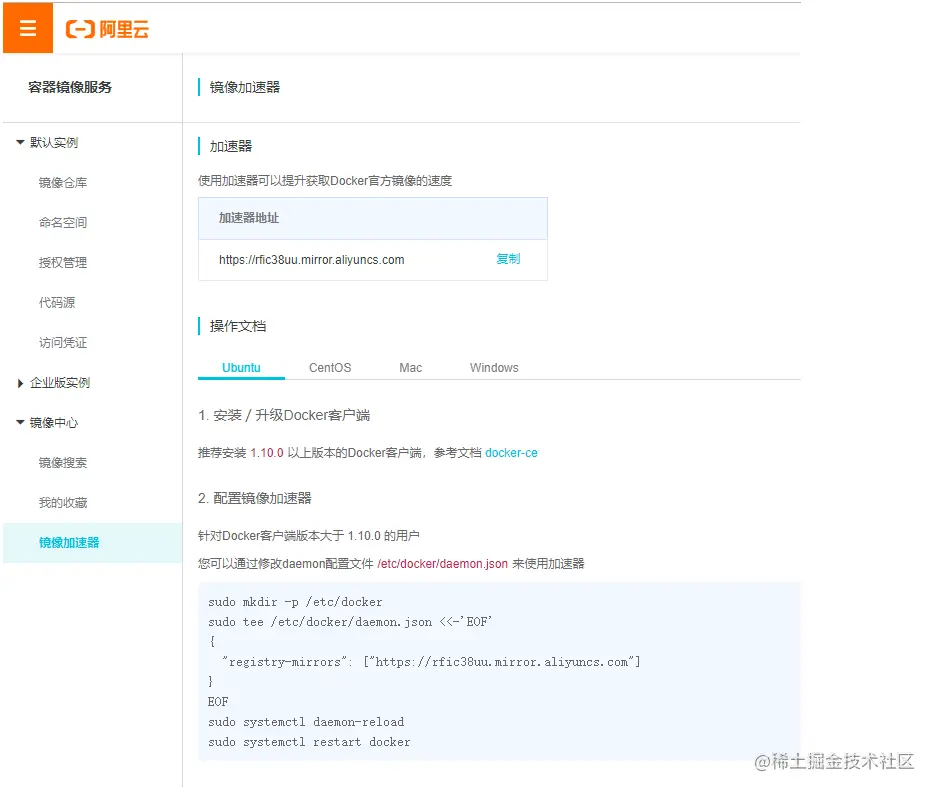Switch to the CentOS tab

330,368
